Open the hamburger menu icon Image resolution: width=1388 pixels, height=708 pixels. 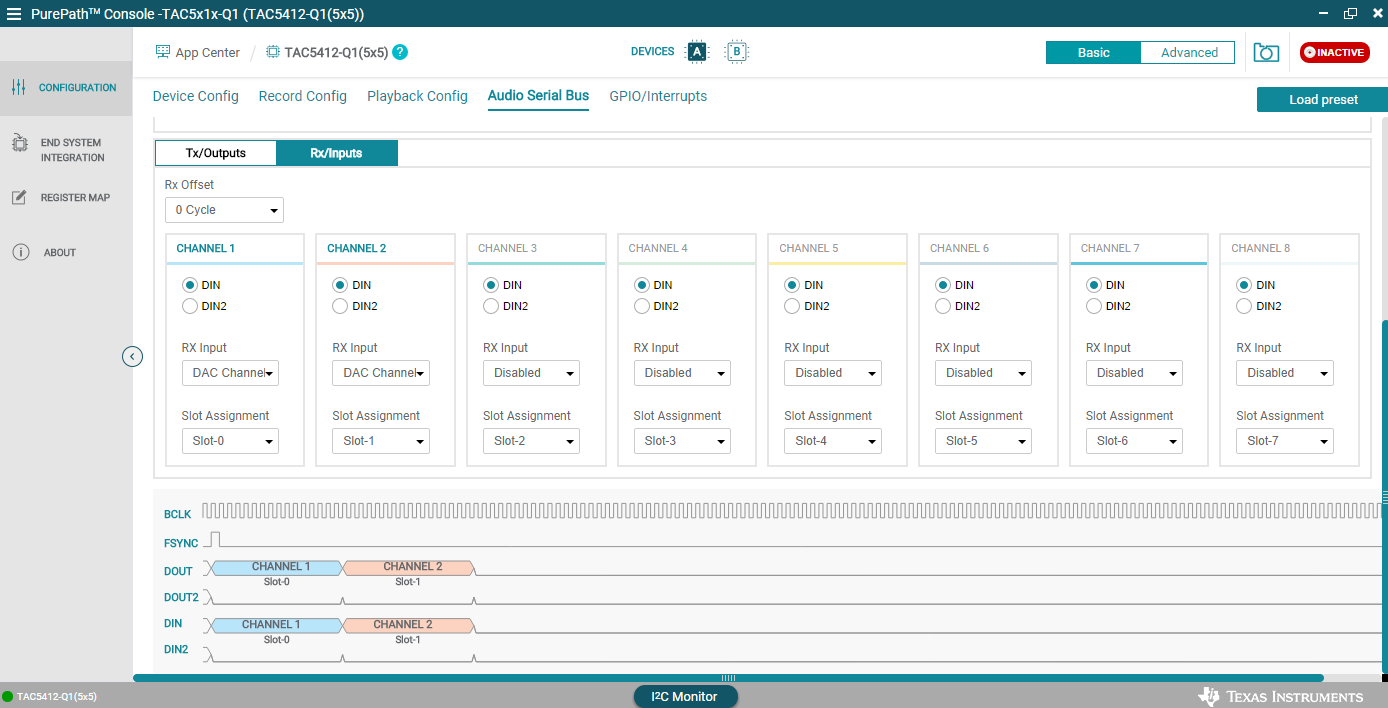point(14,14)
